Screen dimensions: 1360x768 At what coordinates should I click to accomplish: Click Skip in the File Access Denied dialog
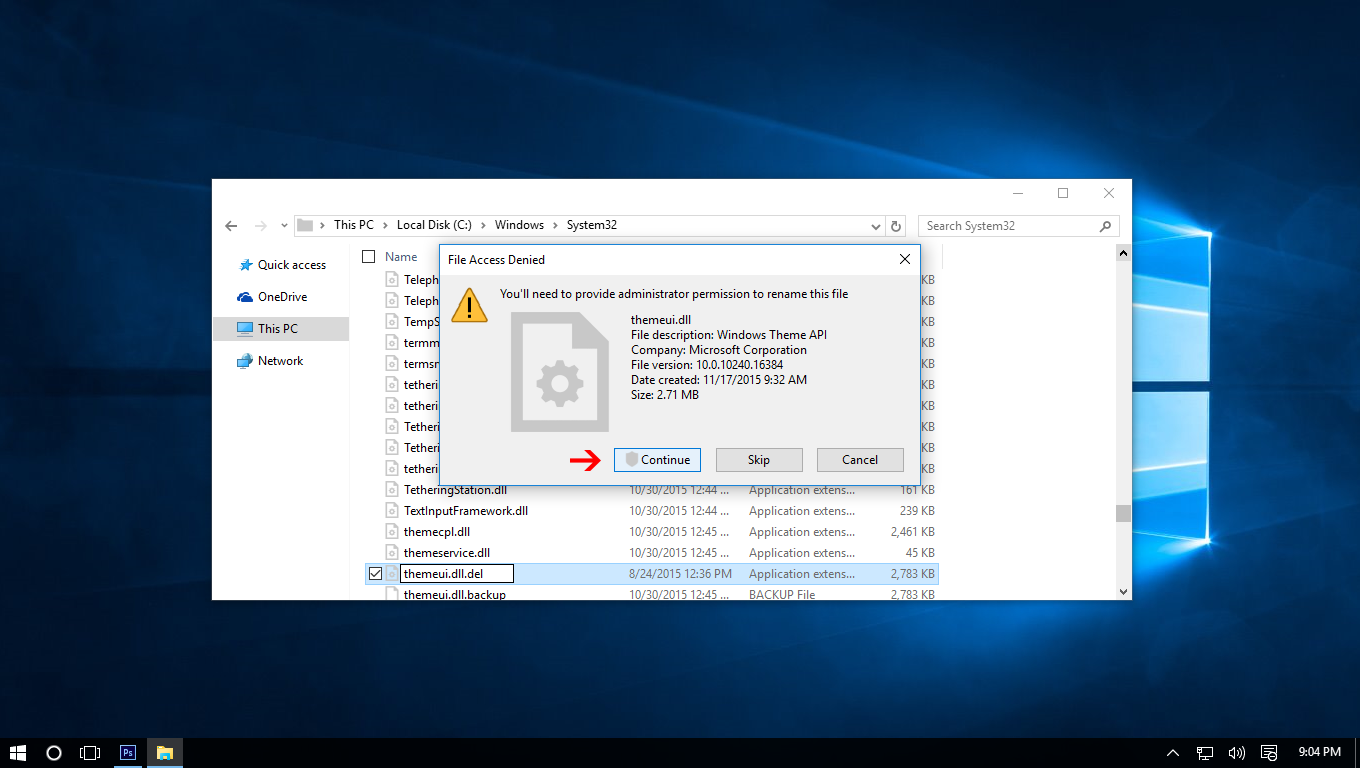point(758,460)
